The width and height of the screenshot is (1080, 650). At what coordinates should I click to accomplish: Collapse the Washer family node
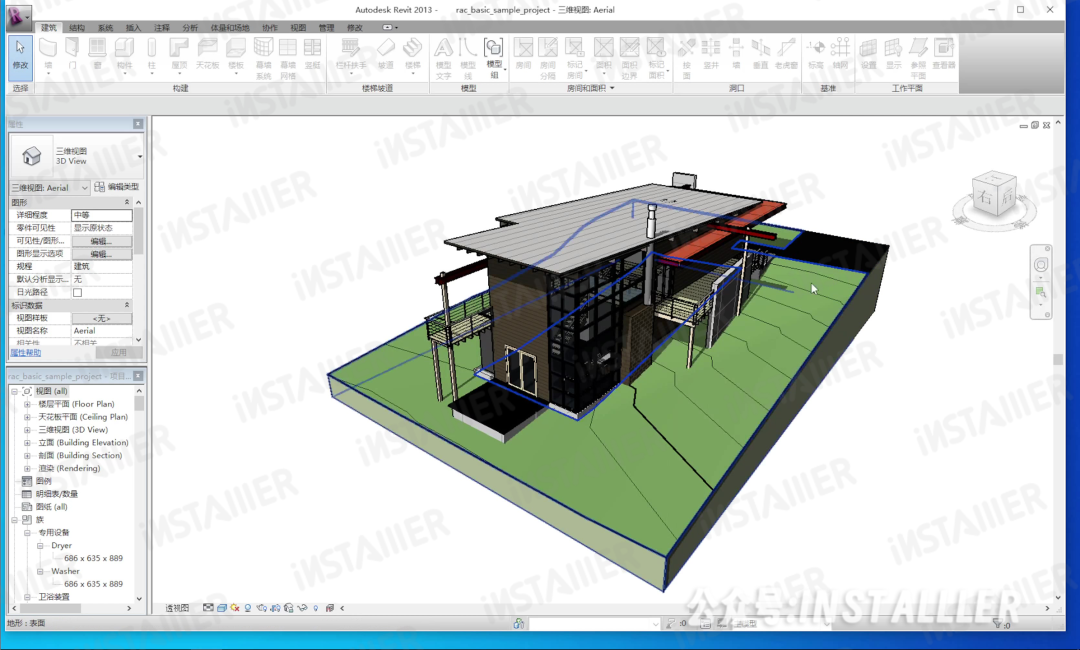pyautogui.click(x=40, y=572)
